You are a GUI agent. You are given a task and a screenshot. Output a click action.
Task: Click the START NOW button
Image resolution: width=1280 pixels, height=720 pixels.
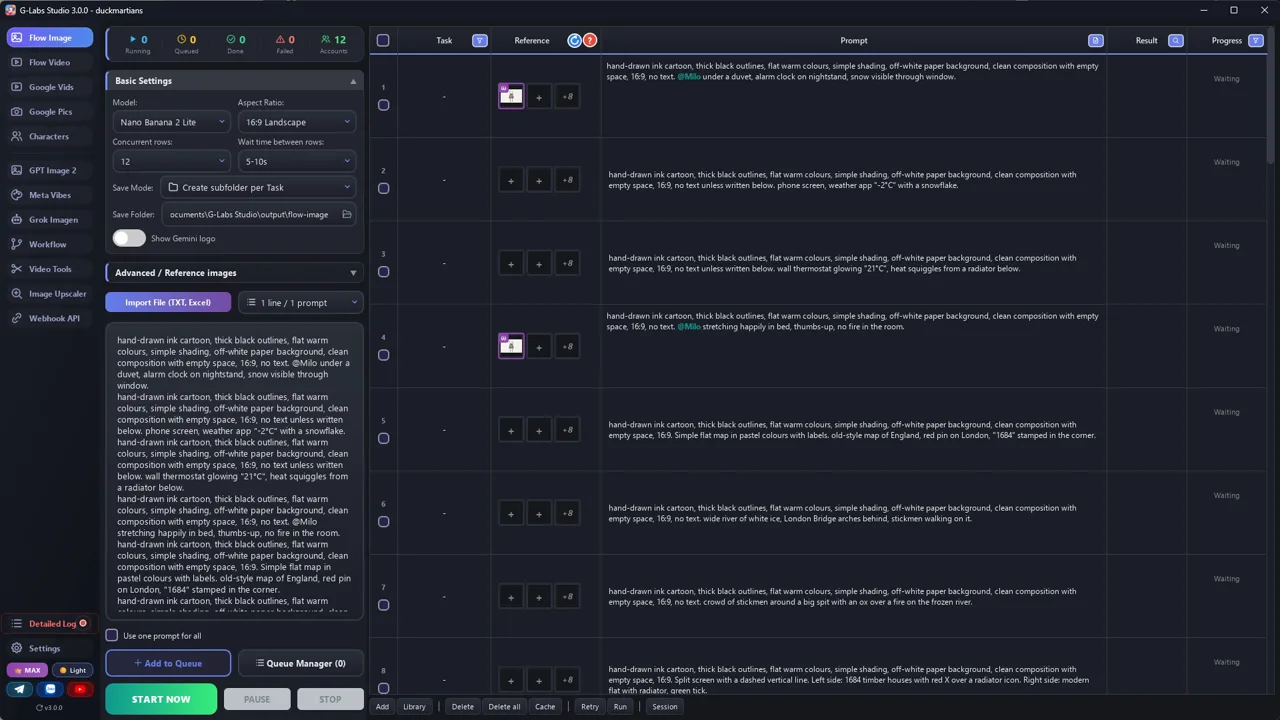click(x=161, y=699)
